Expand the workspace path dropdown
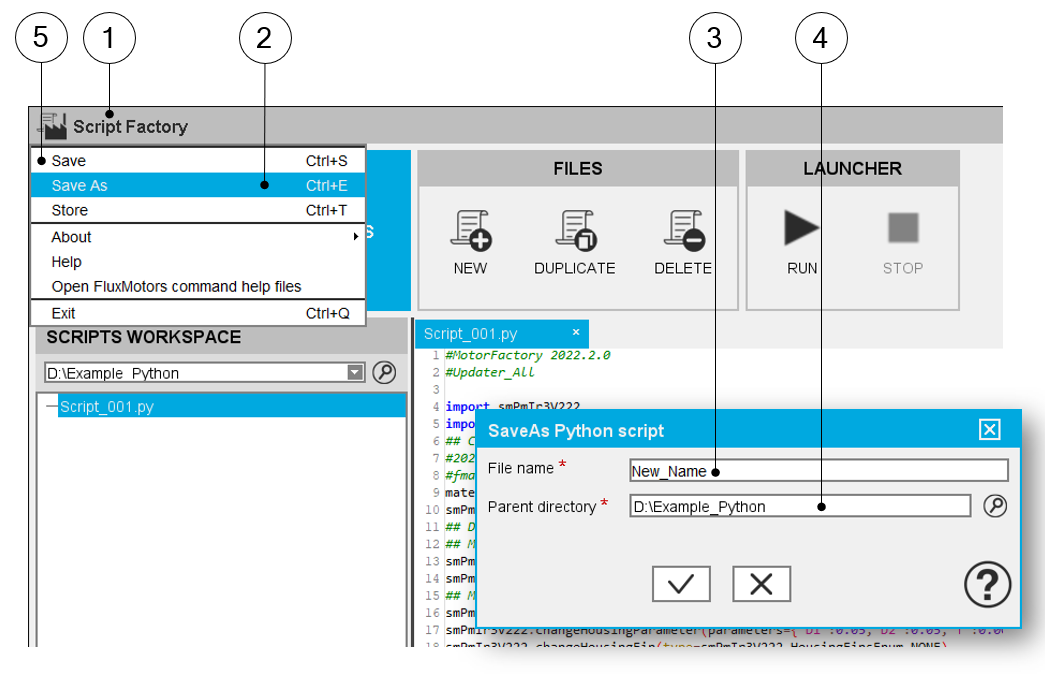This screenshot has width=1045, height=674. [354, 373]
